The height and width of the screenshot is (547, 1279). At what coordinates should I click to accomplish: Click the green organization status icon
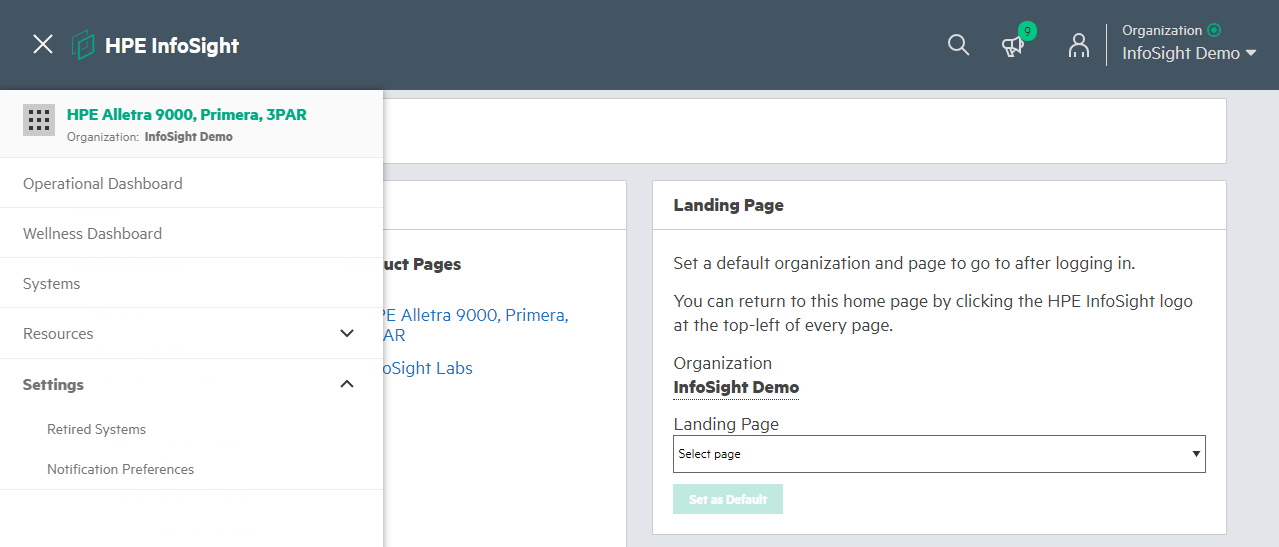coord(1214,30)
